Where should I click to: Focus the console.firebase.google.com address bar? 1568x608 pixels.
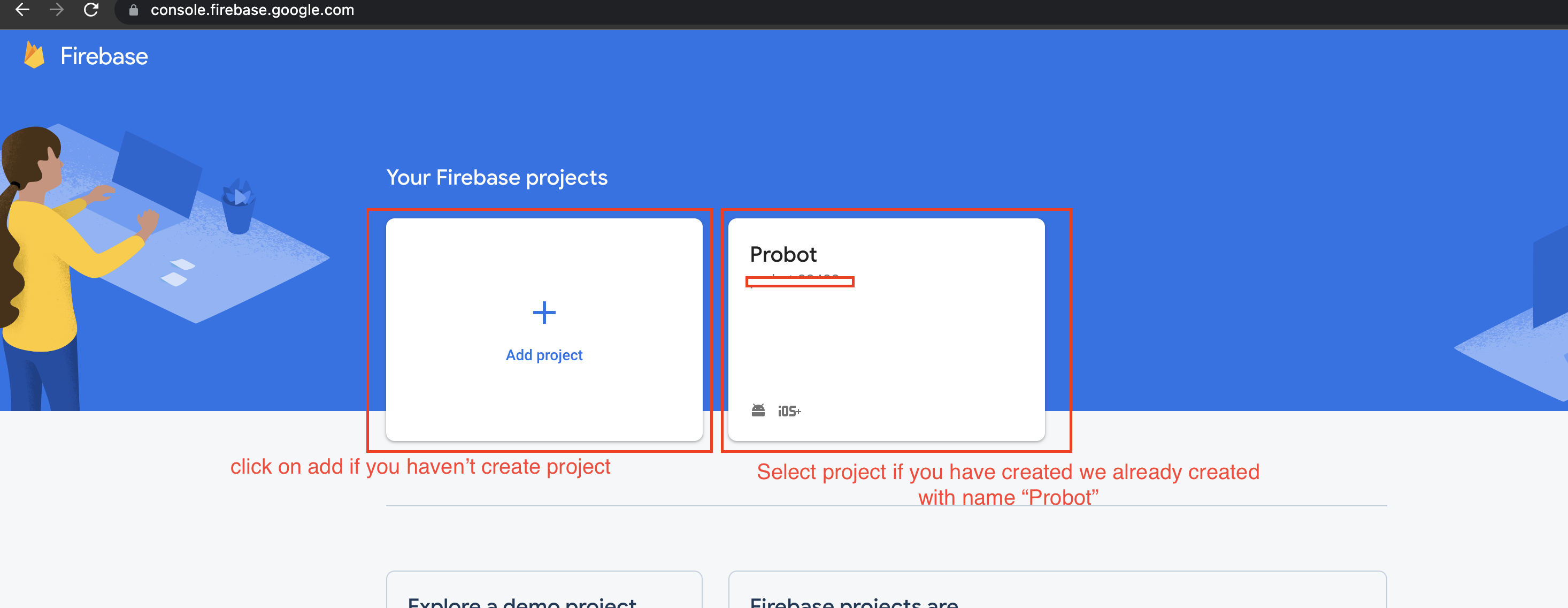tap(252, 10)
